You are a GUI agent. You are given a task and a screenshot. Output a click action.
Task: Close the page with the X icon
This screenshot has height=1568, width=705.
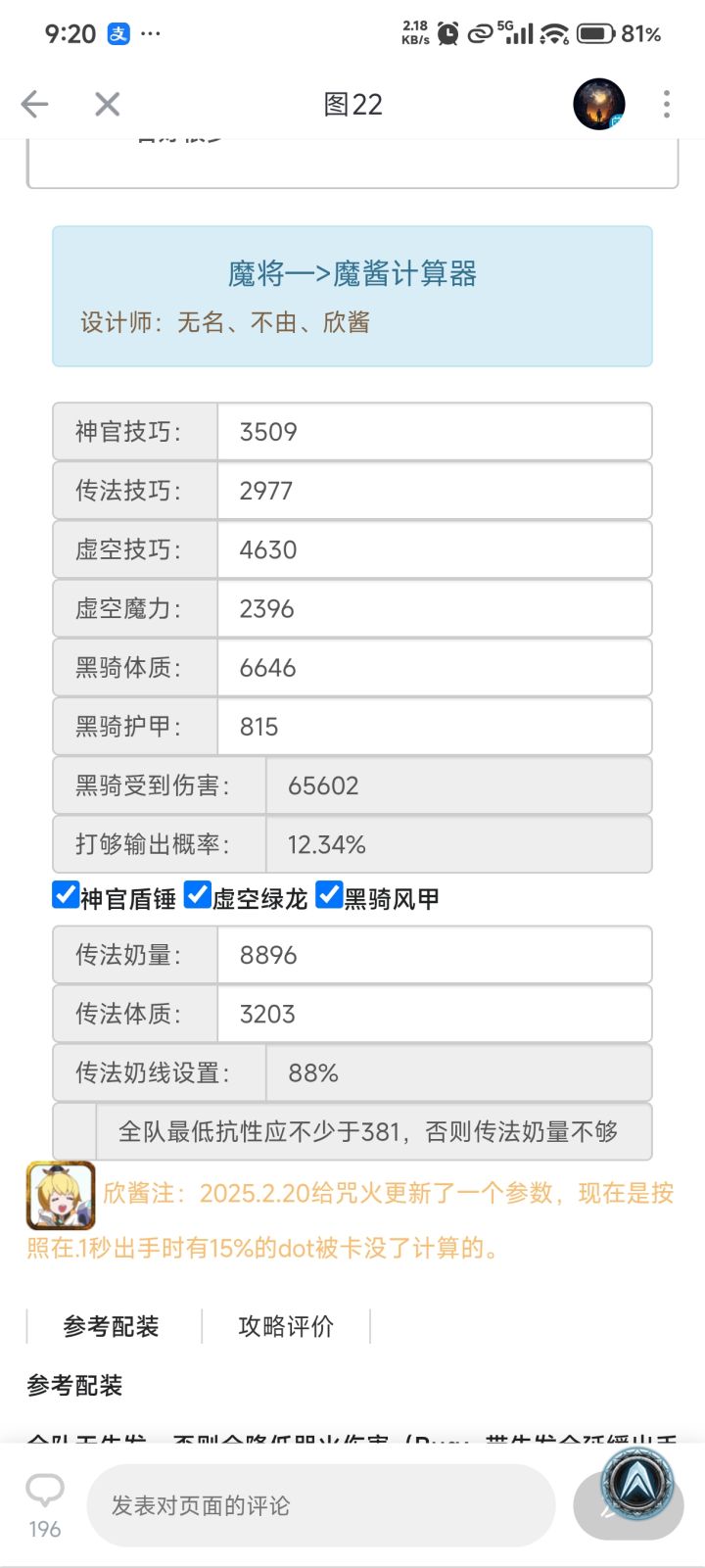coord(107,104)
